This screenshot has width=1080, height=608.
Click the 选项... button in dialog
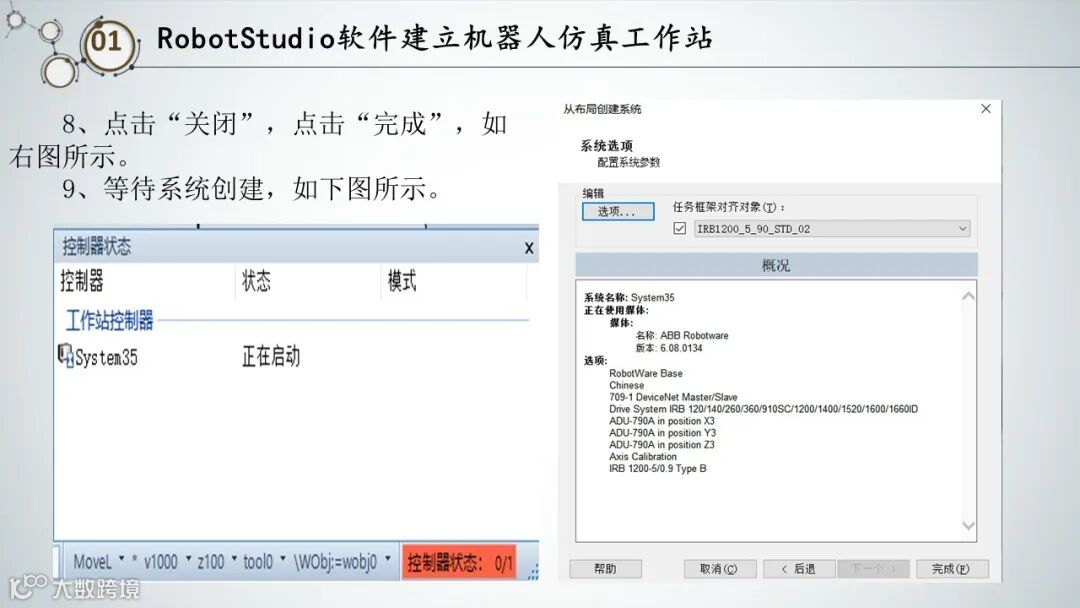[x=618, y=211]
